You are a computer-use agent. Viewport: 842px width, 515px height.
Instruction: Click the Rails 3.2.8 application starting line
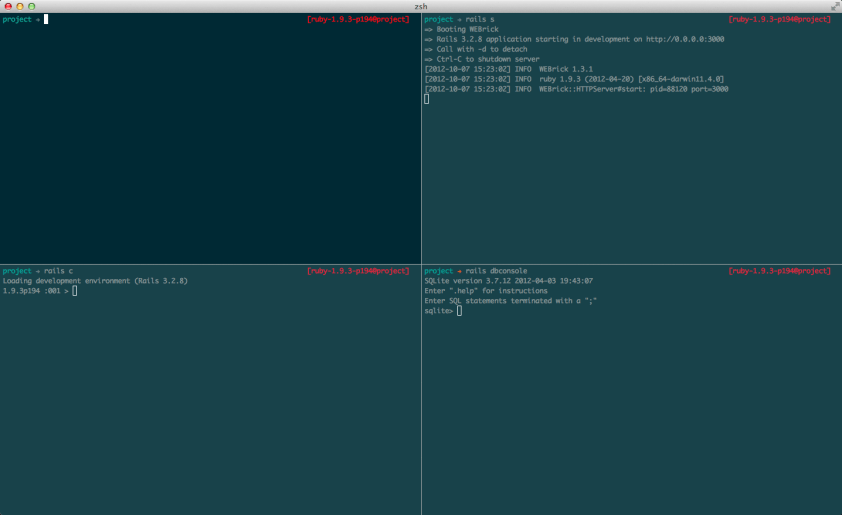coord(574,39)
